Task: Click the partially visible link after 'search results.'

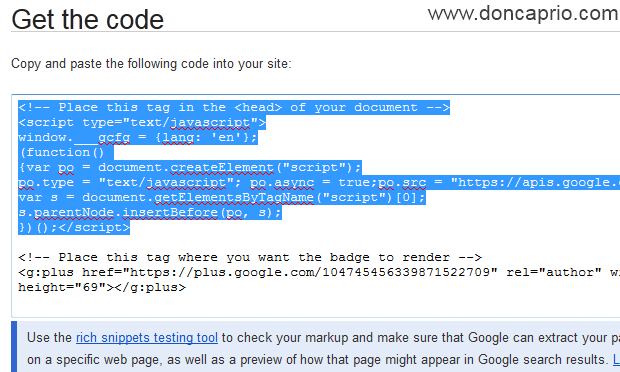Action: click(616, 359)
